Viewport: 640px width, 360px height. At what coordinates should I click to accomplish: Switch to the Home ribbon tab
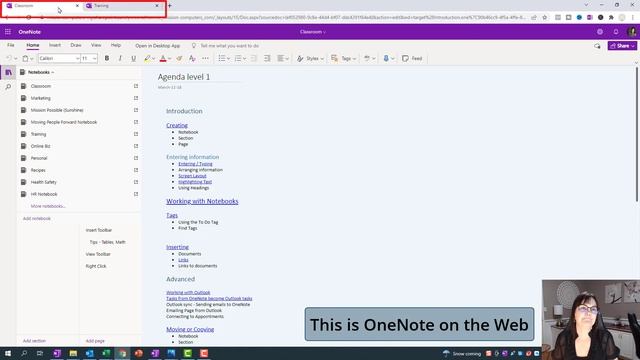(x=33, y=45)
